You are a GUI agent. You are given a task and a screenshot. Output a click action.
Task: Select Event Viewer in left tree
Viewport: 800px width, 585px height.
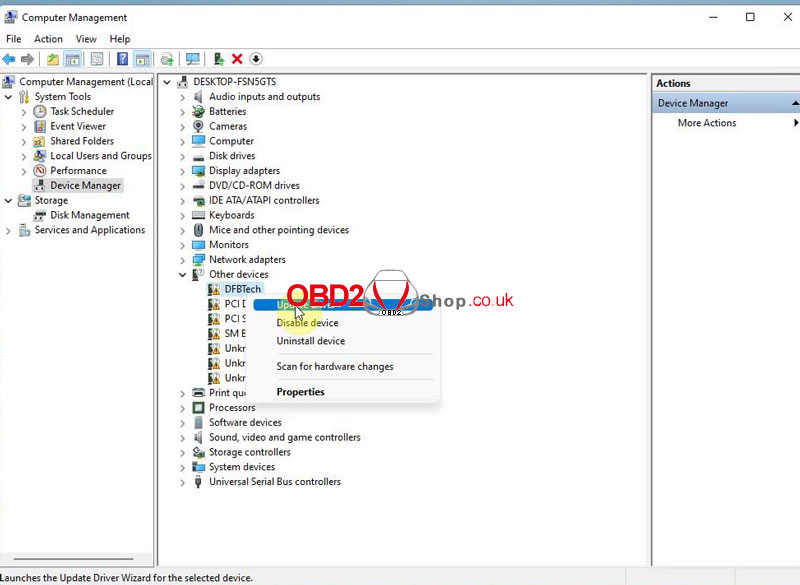point(77,126)
